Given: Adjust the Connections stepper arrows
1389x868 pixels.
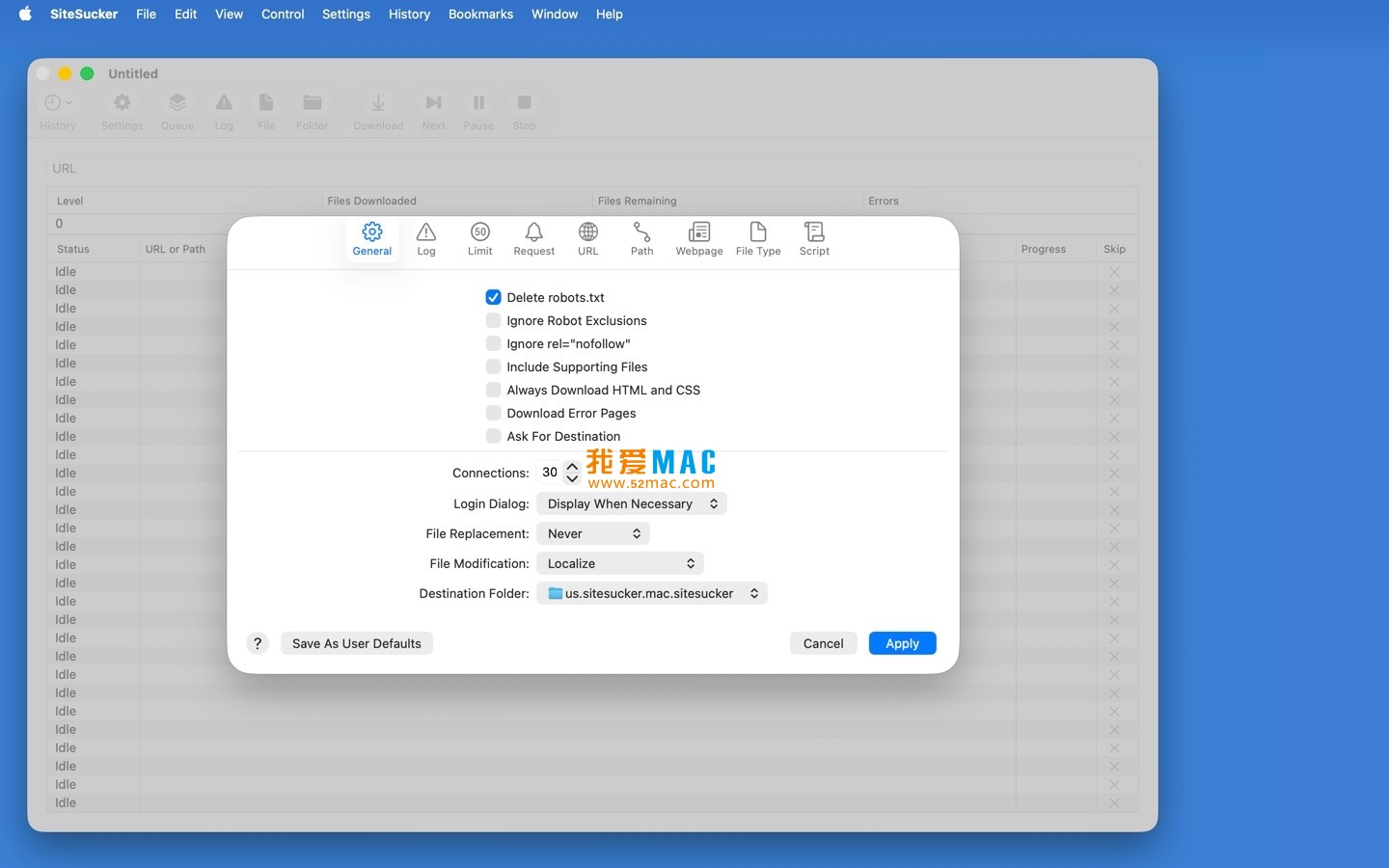Looking at the screenshot, I should coord(572,473).
